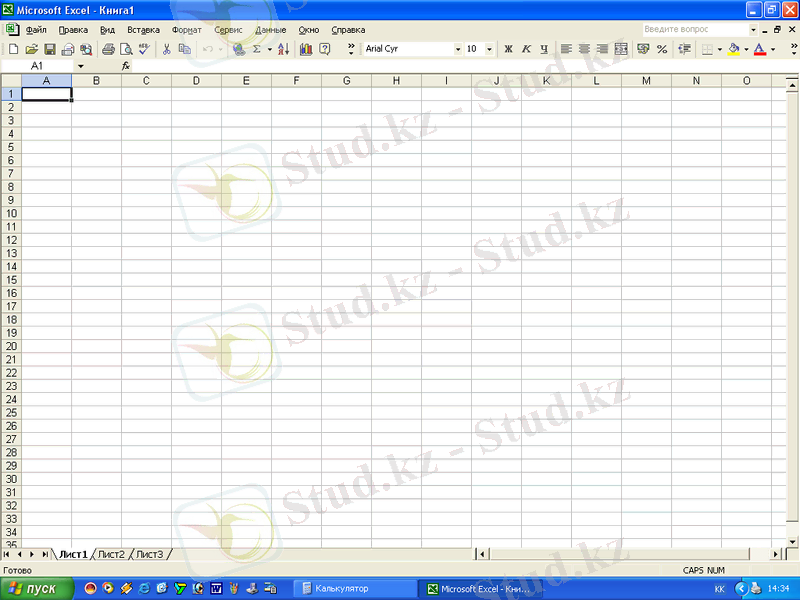Click Merge and Center icon
Screen dimensions: 800x600
point(621,49)
